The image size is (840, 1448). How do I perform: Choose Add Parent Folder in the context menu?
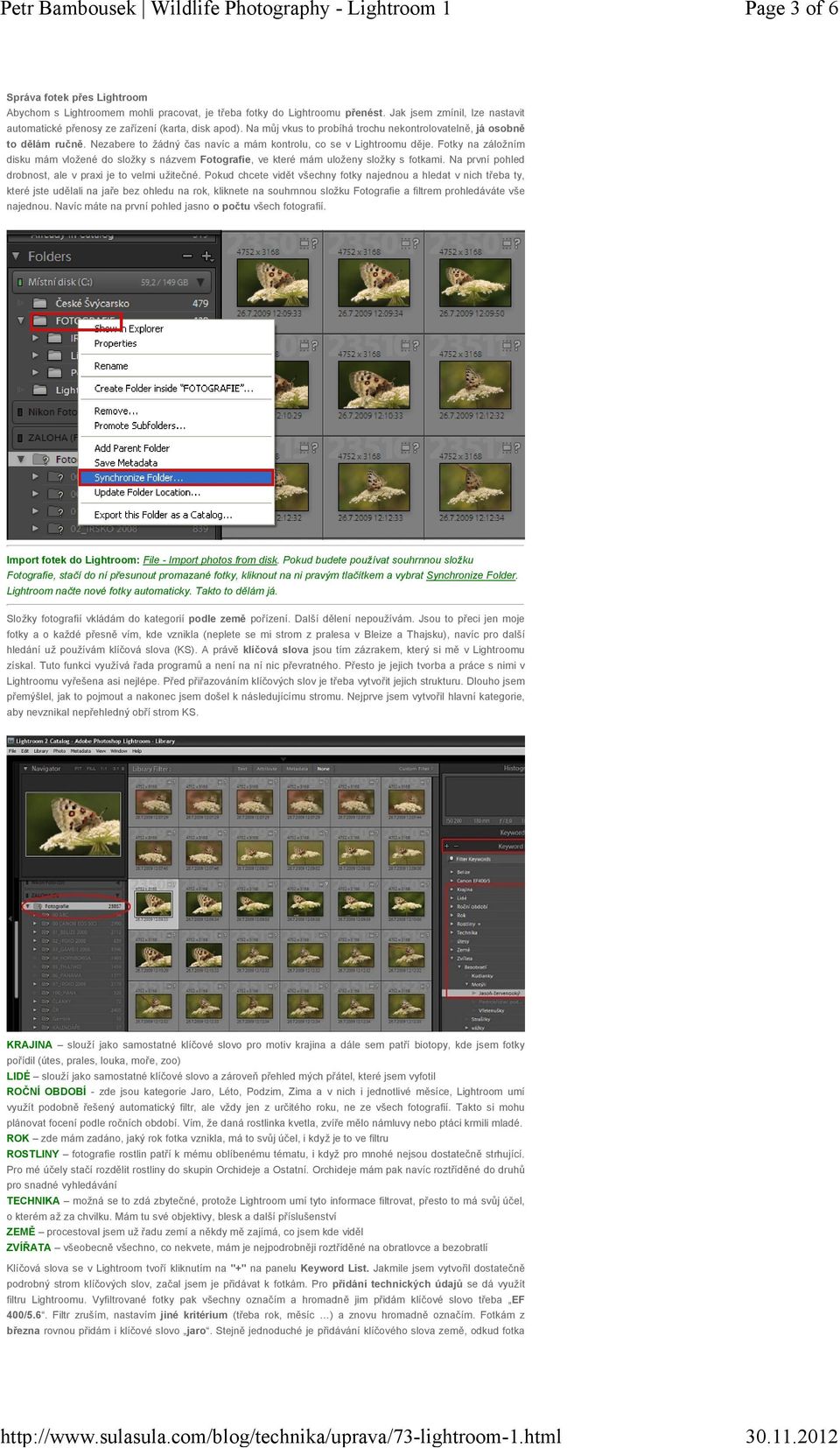132,447
